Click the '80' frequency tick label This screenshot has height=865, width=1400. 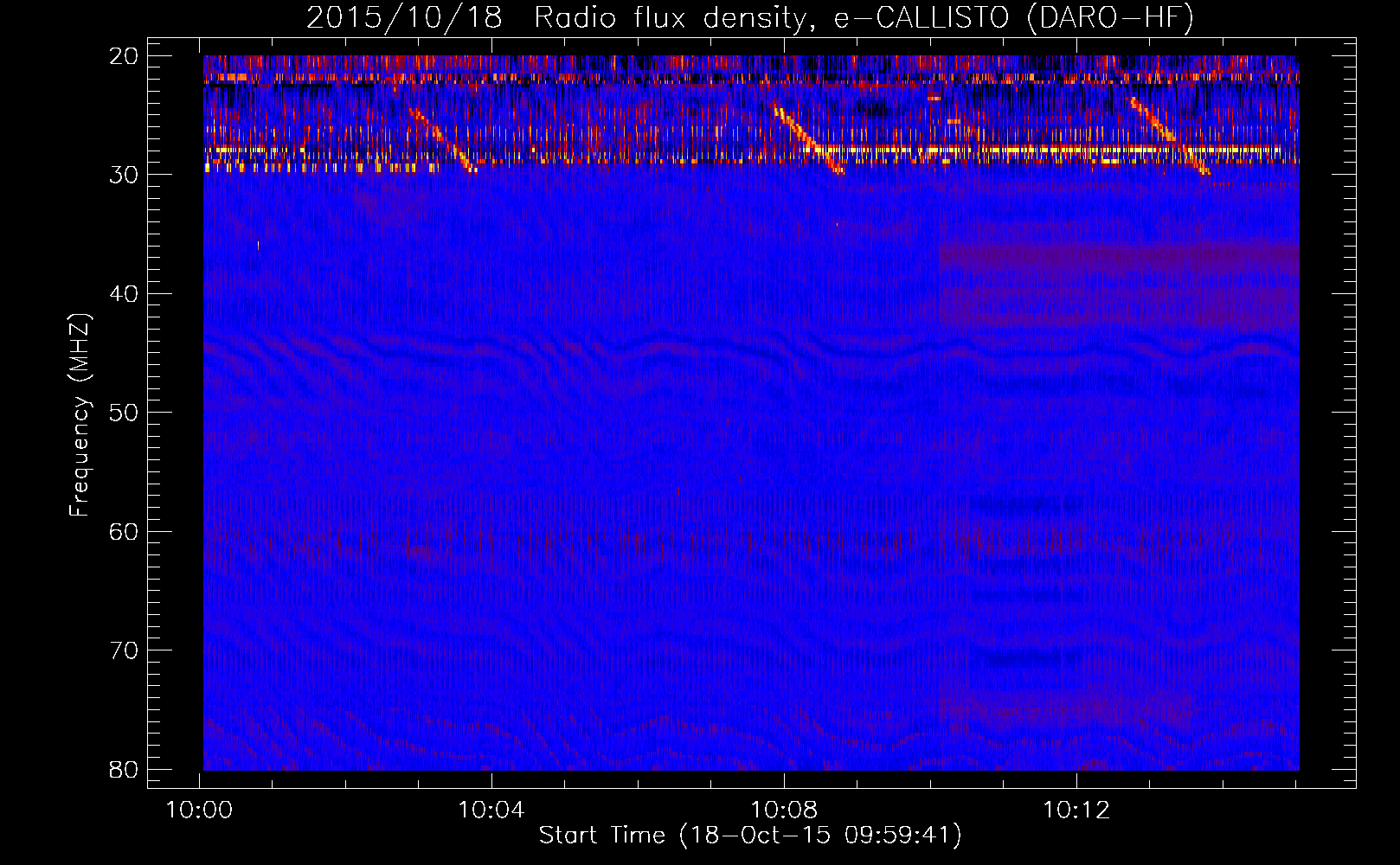tap(124, 770)
